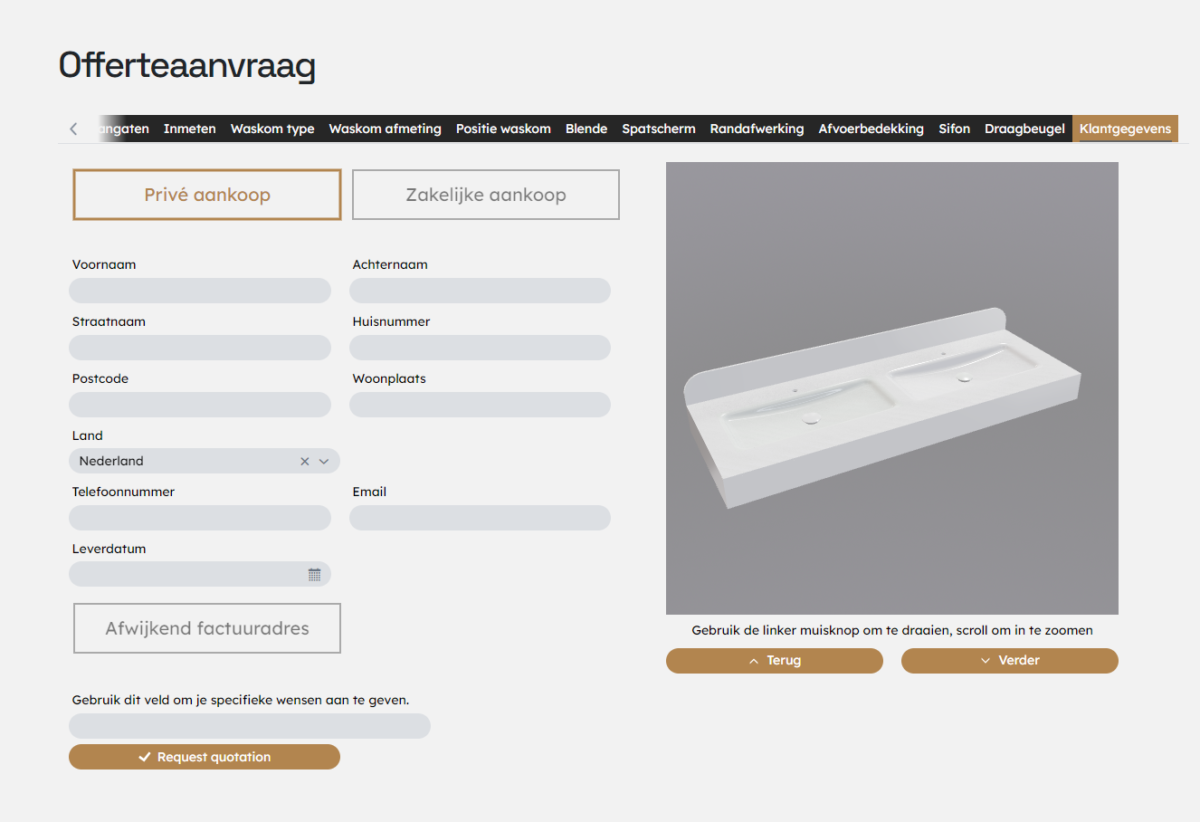Viewport: 1200px width, 822px height.
Task: Open the Waskom type tab
Action: tap(272, 129)
